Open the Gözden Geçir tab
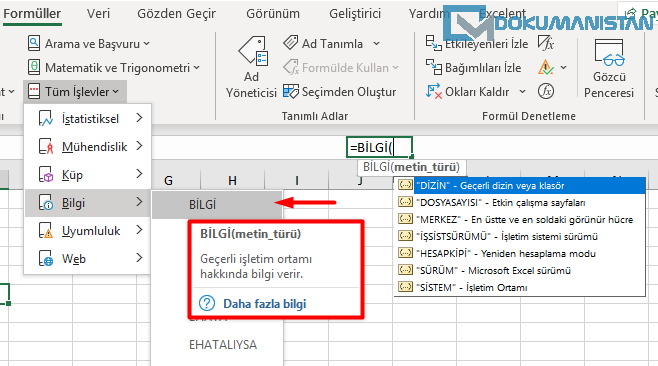 click(x=176, y=14)
